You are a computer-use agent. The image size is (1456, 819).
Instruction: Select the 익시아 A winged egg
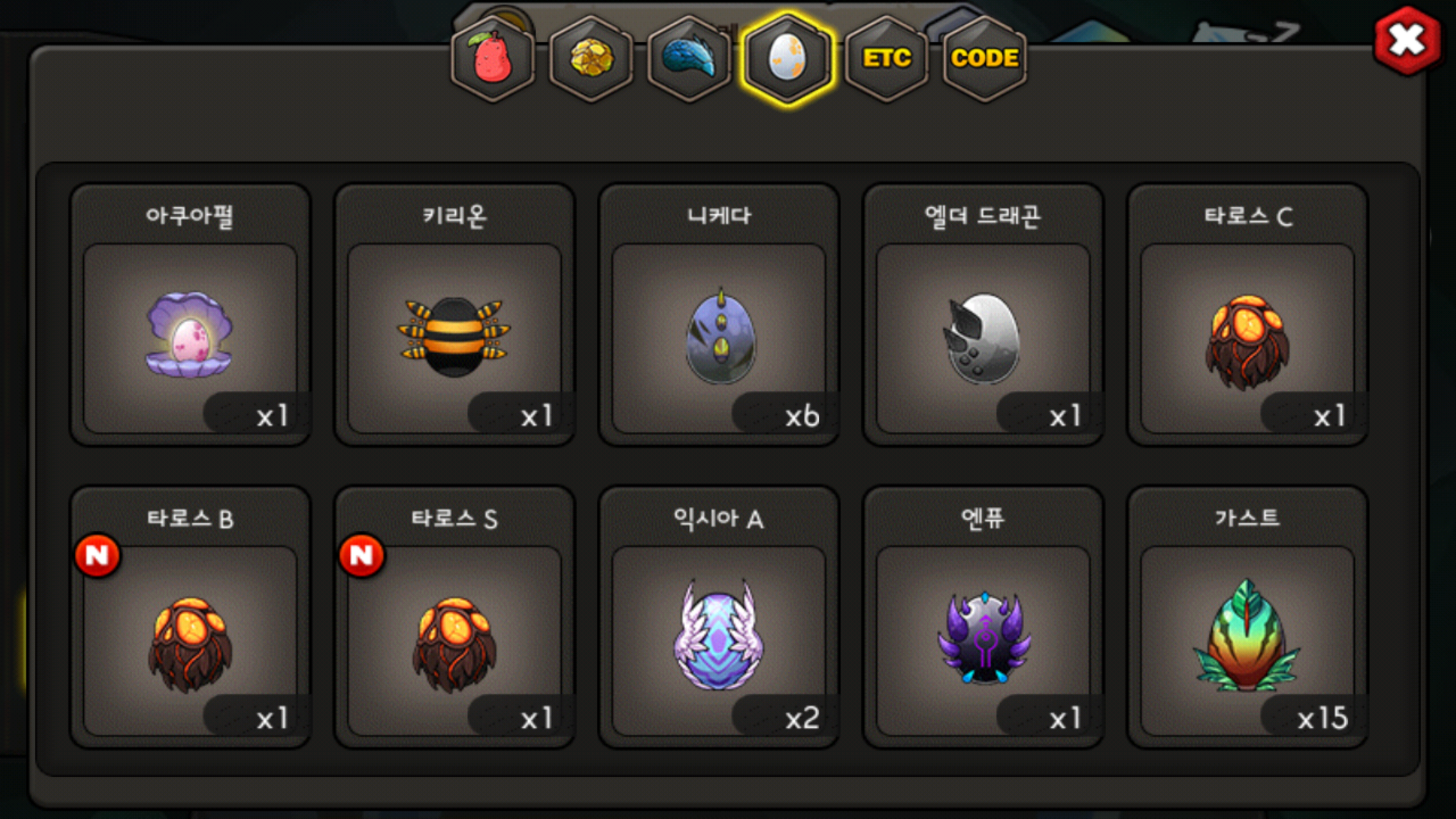tap(719, 617)
